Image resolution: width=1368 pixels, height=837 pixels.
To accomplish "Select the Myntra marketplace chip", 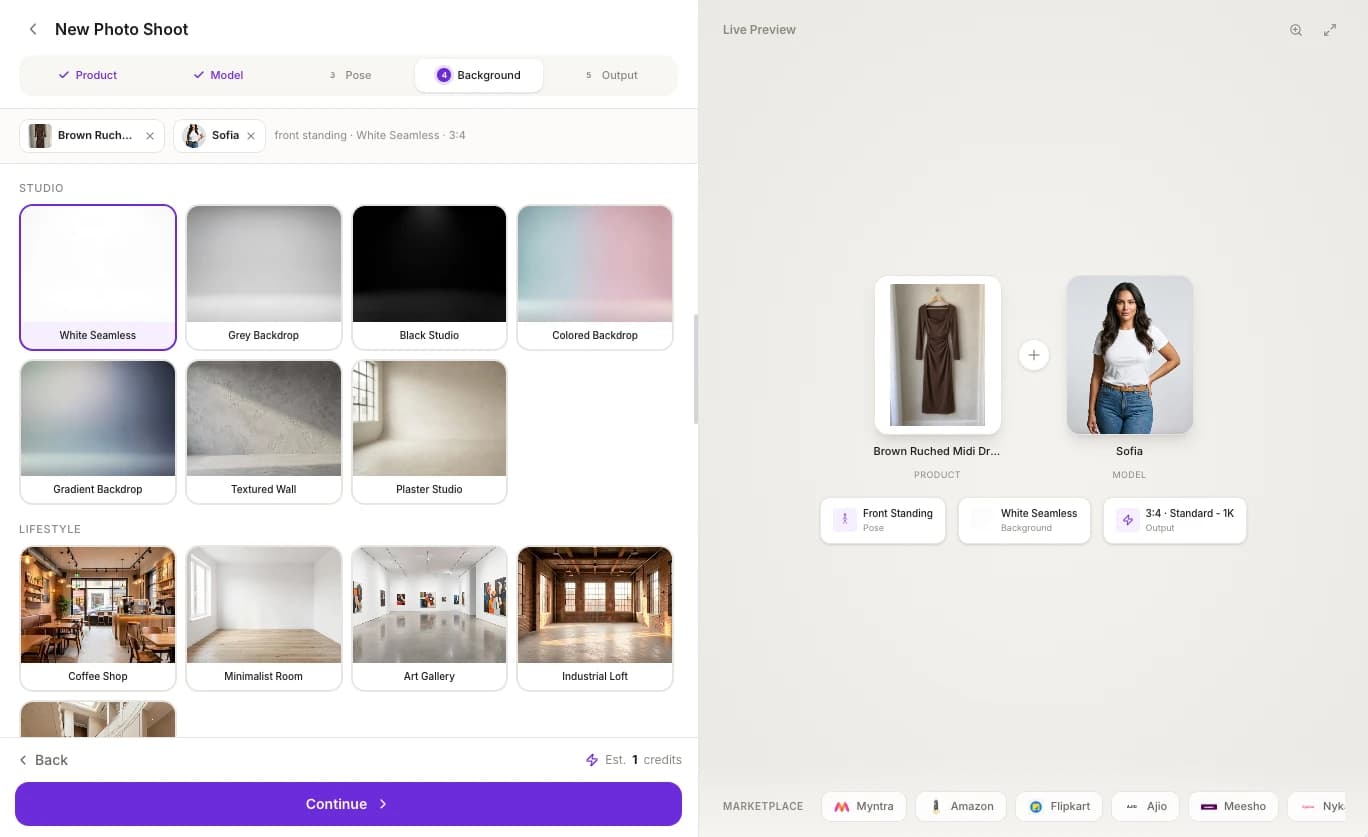I will click(x=864, y=806).
